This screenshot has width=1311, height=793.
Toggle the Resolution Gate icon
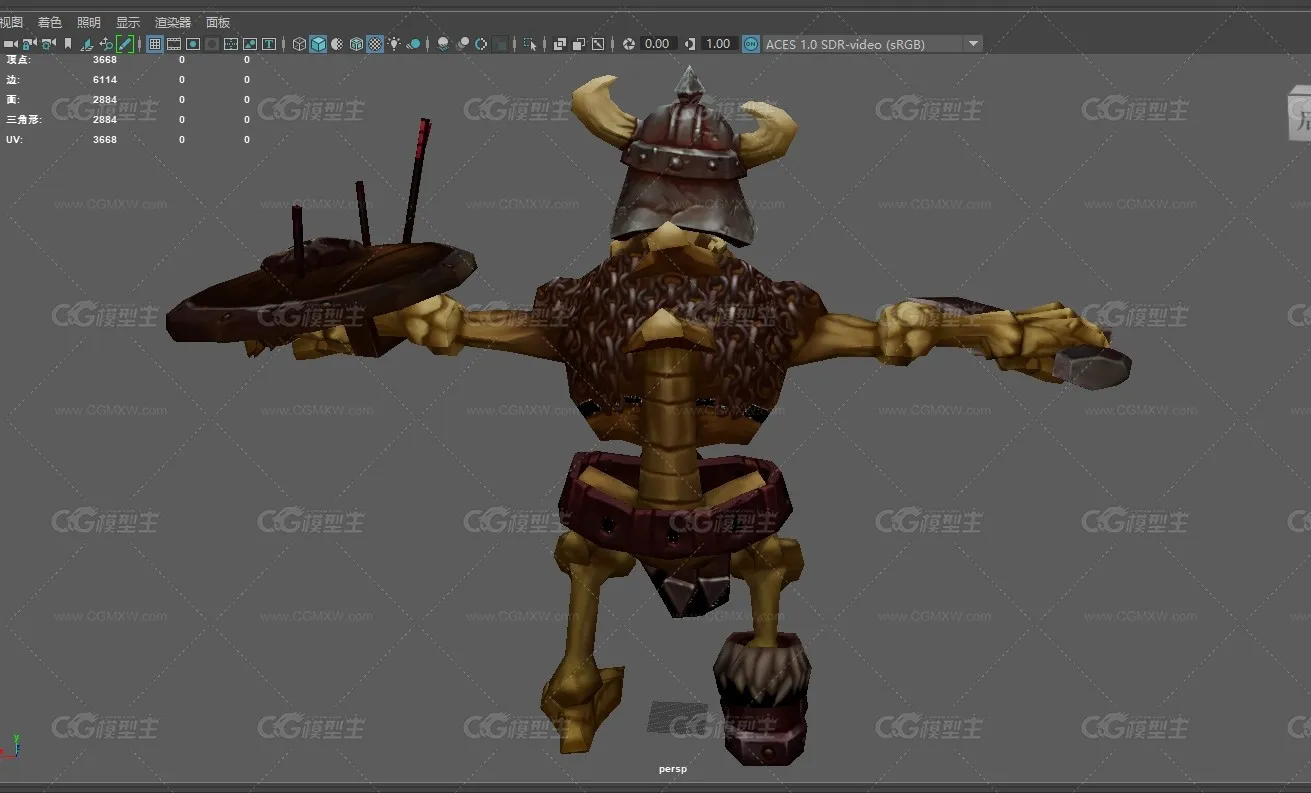193,44
